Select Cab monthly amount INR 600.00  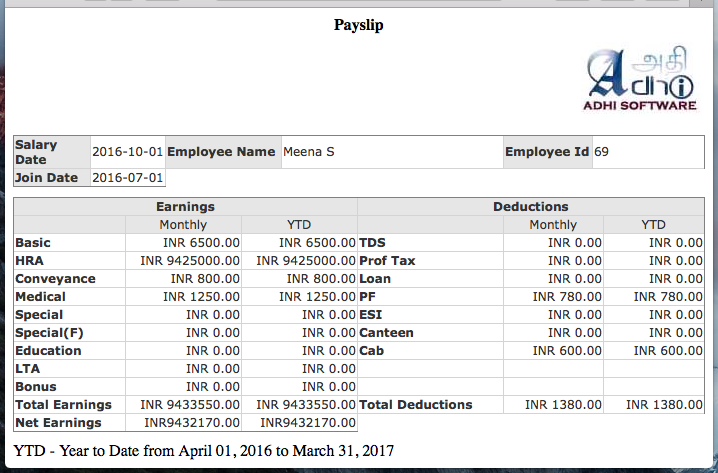click(567, 351)
